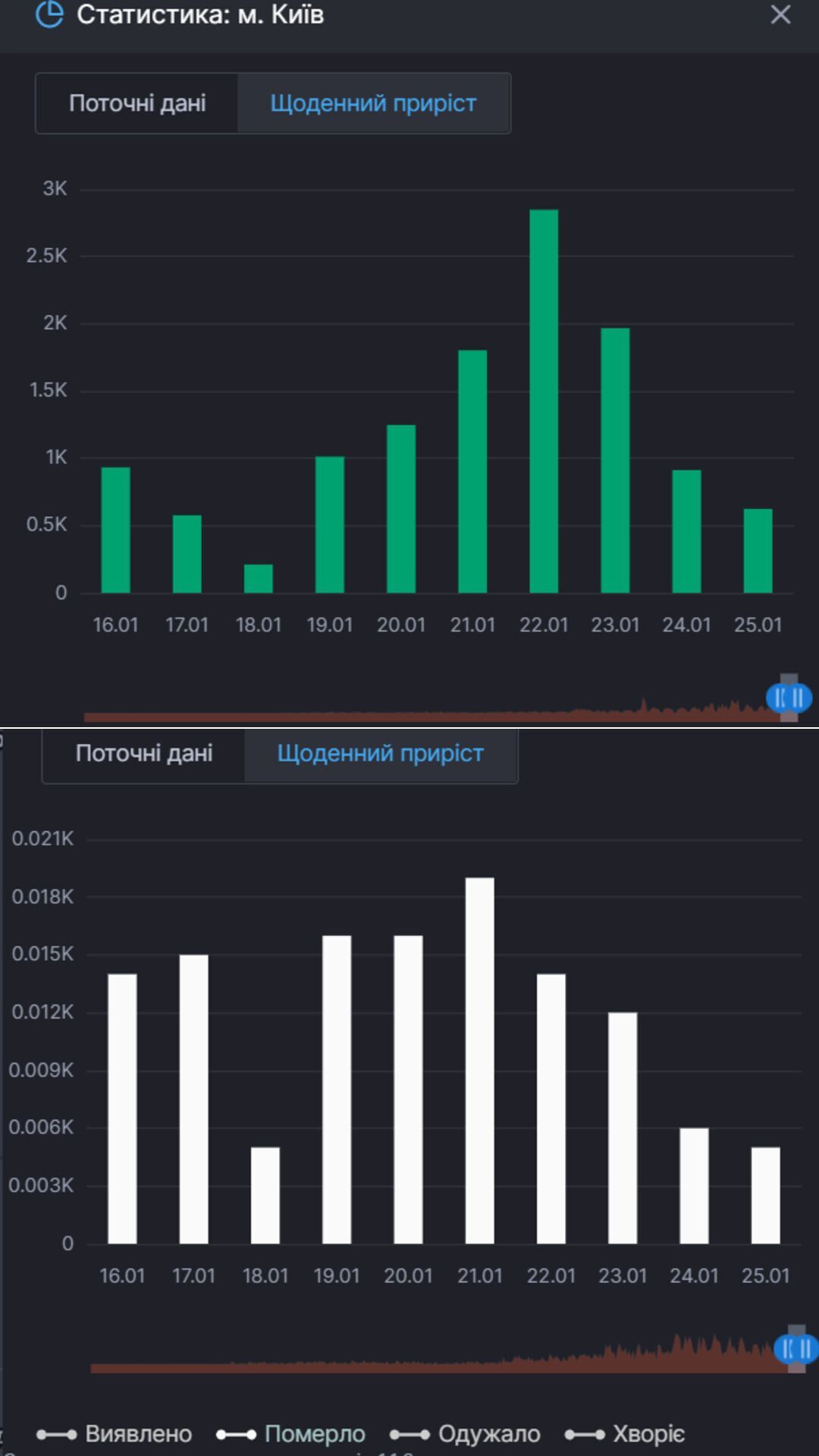Close the Київ statistics panel

point(780,14)
